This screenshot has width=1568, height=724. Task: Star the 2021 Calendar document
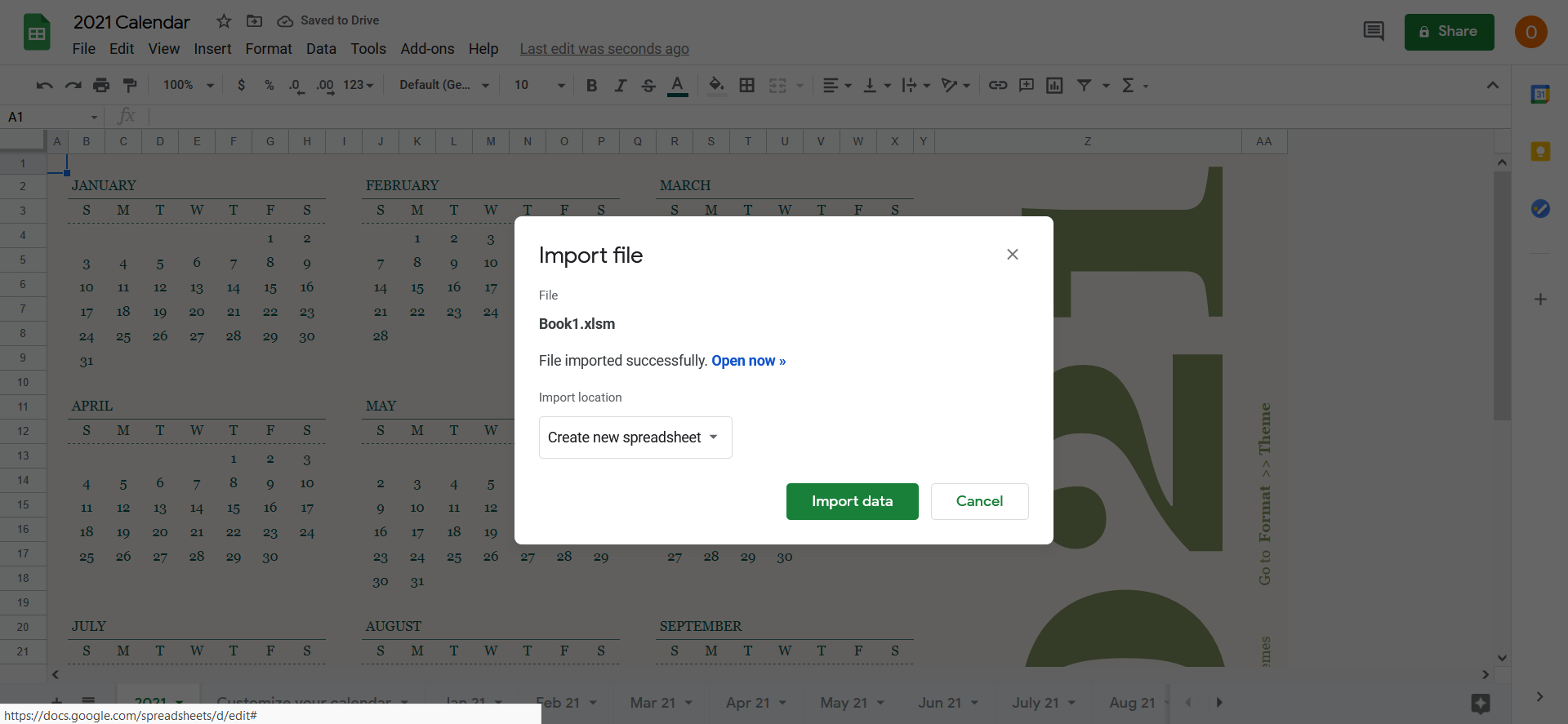tap(224, 21)
